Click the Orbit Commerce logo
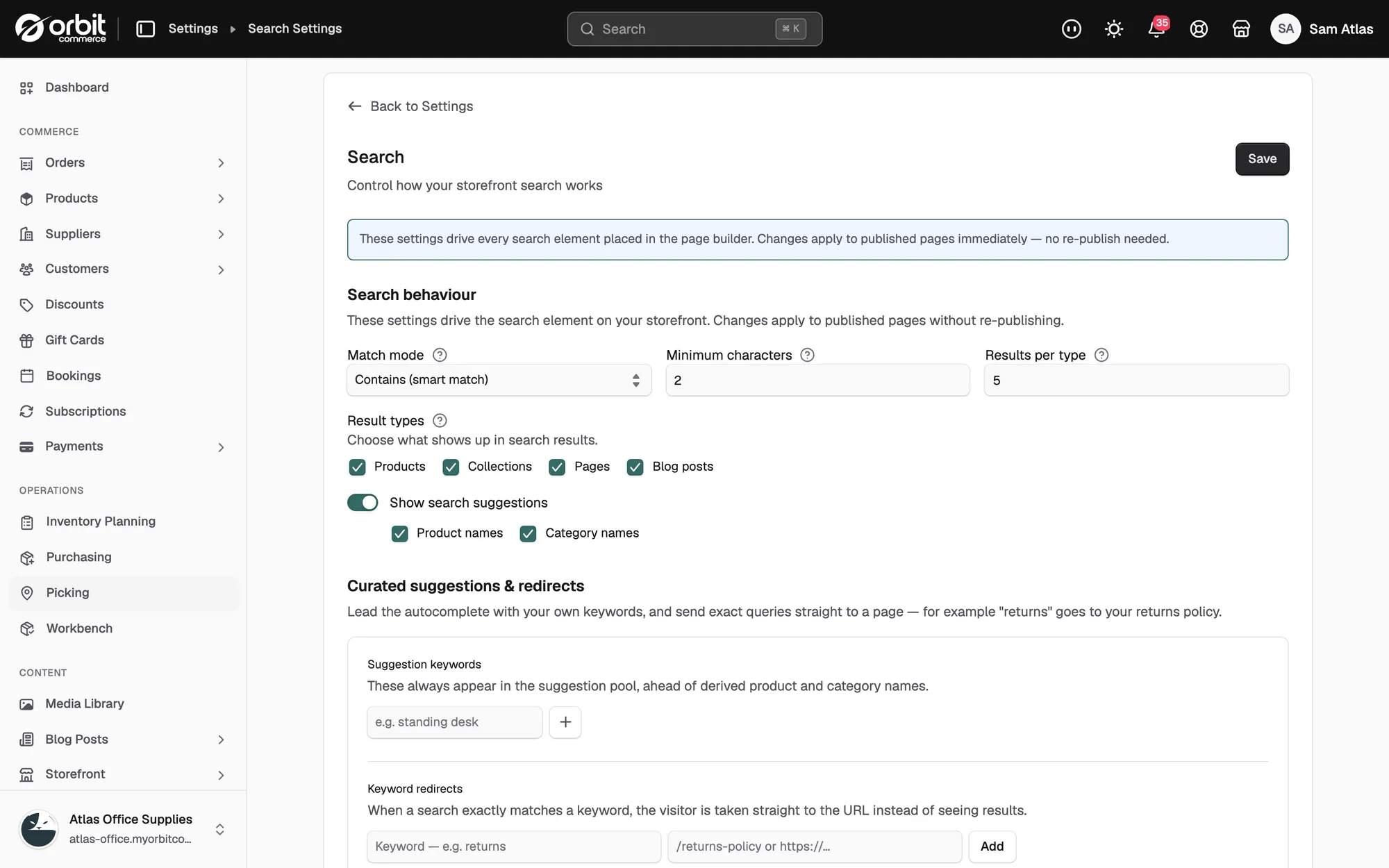The image size is (1389, 868). pyautogui.click(x=61, y=28)
